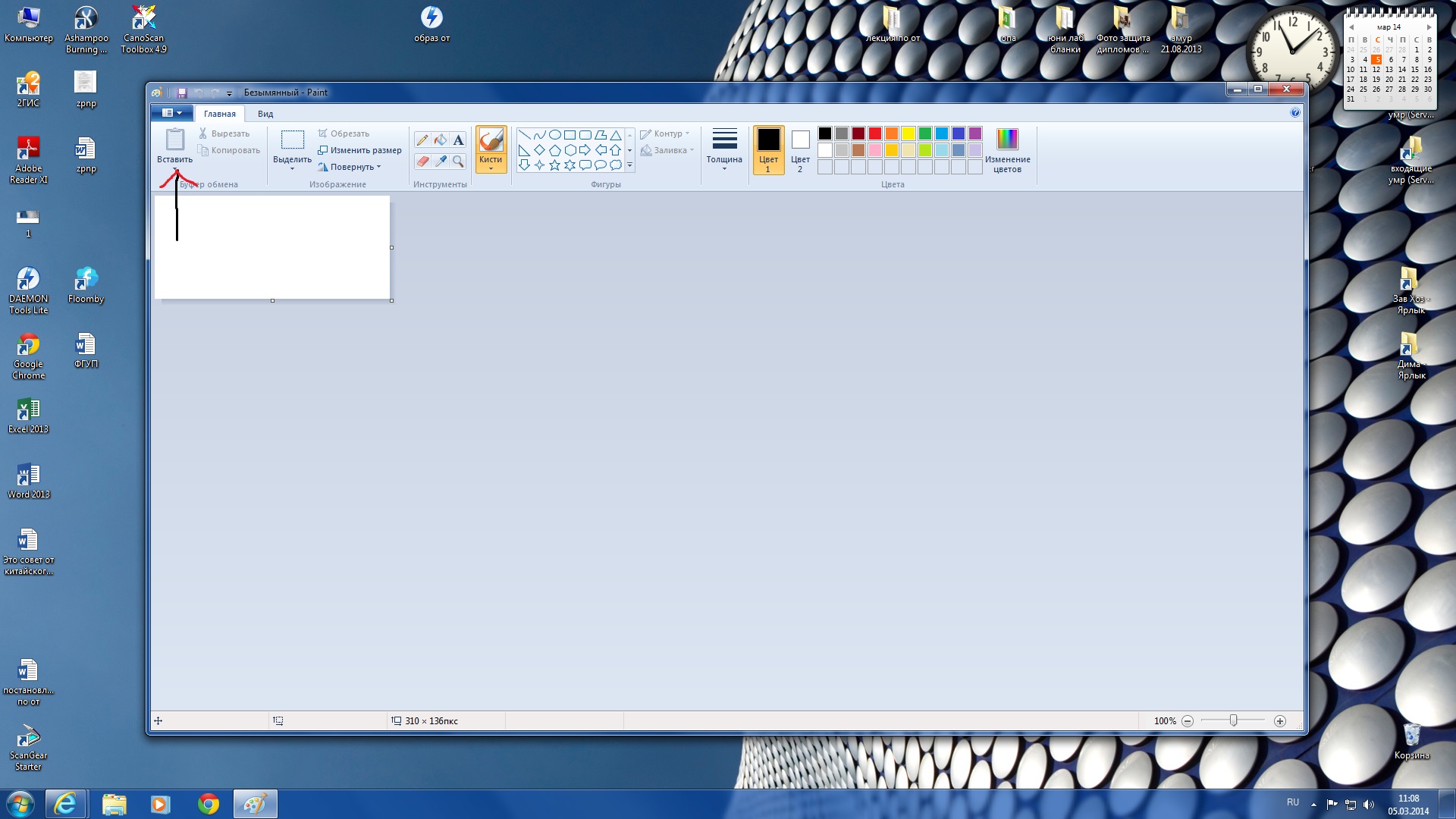Screen dimensions: 1456x819
Task: Activate Цвет 1 foreground color
Action: point(768,149)
